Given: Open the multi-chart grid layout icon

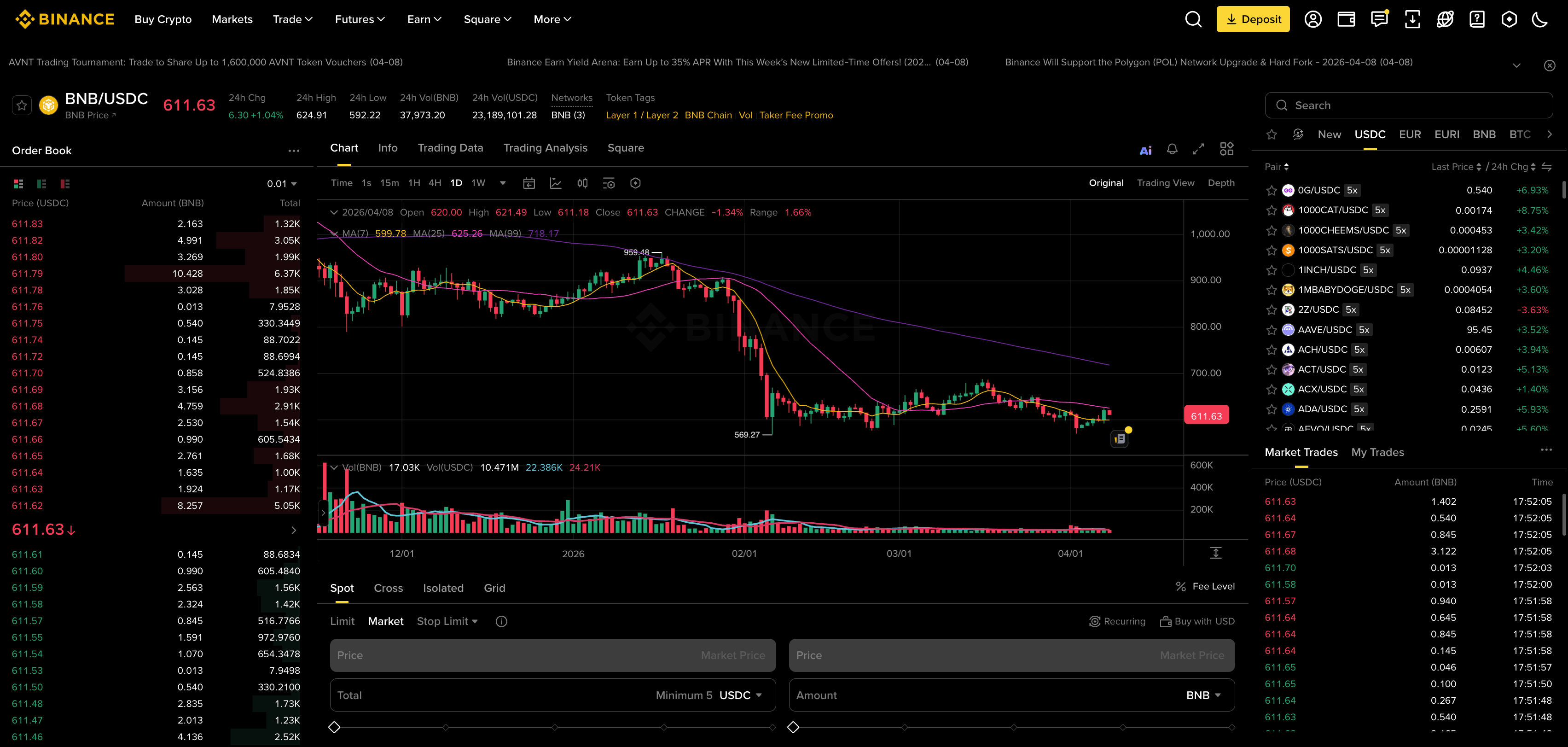Looking at the screenshot, I should click(x=1226, y=149).
